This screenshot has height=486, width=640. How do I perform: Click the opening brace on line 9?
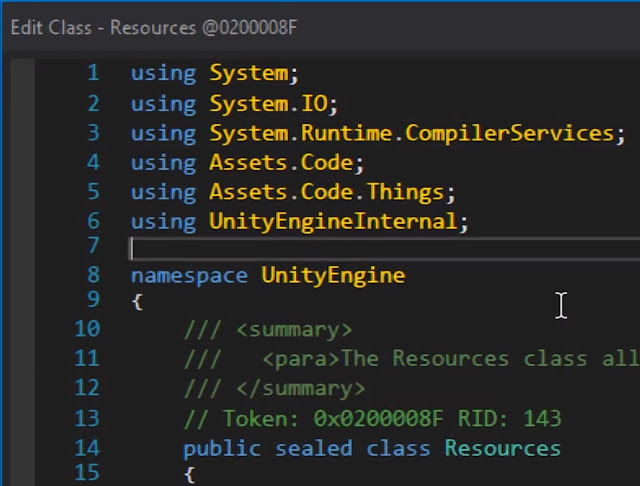click(x=137, y=301)
